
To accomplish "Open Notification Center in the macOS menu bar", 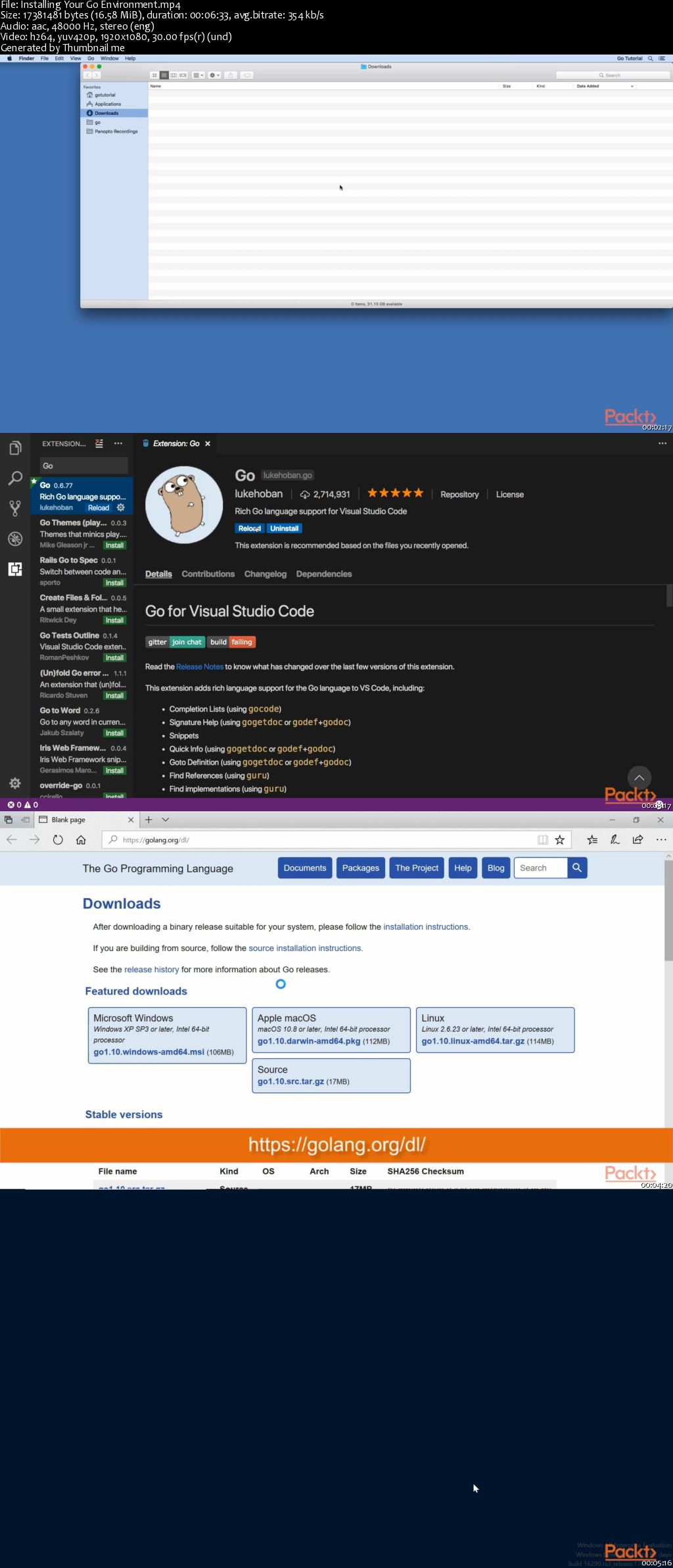I will coord(662,58).
